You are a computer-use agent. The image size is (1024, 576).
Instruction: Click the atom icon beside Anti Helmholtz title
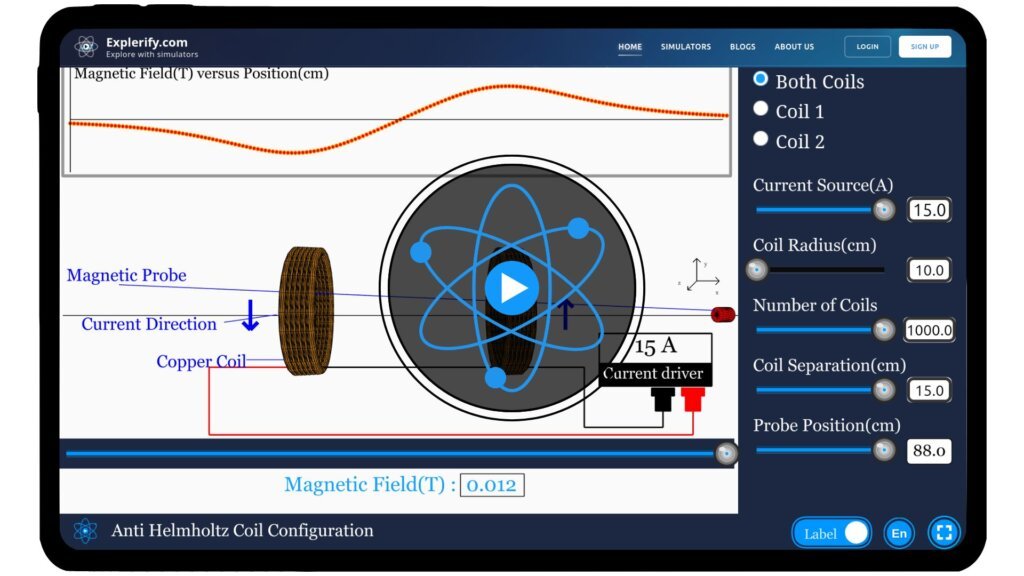[85, 530]
